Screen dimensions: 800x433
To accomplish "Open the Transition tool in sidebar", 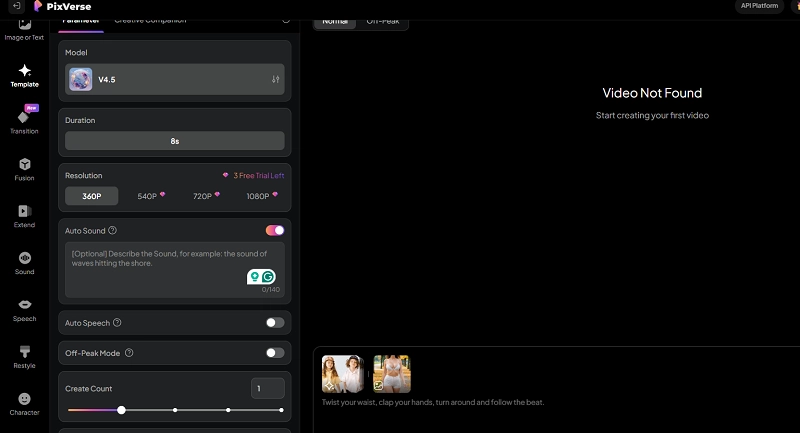I will pos(24,121).
